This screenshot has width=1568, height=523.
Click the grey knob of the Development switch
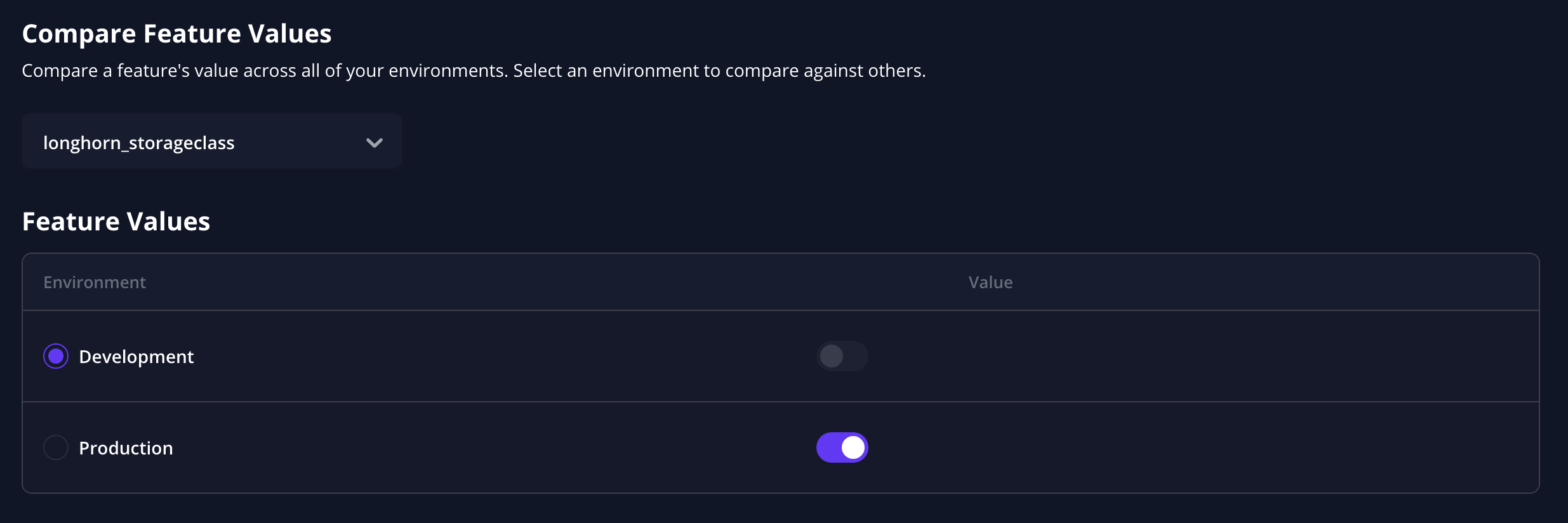(831, 356)
